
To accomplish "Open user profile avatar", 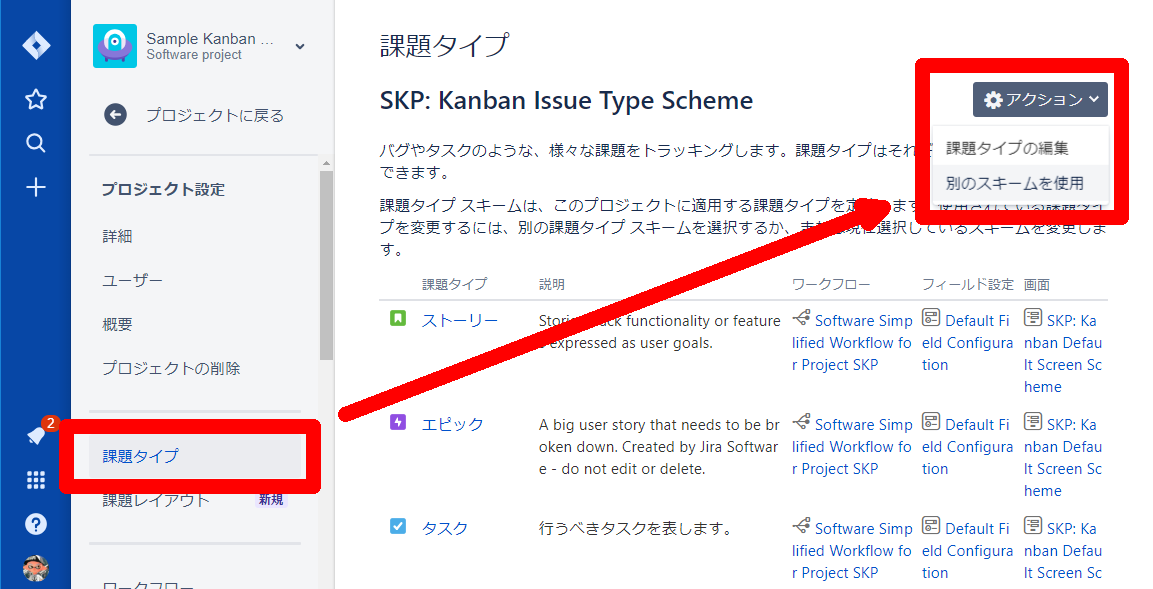I will 36,568.
